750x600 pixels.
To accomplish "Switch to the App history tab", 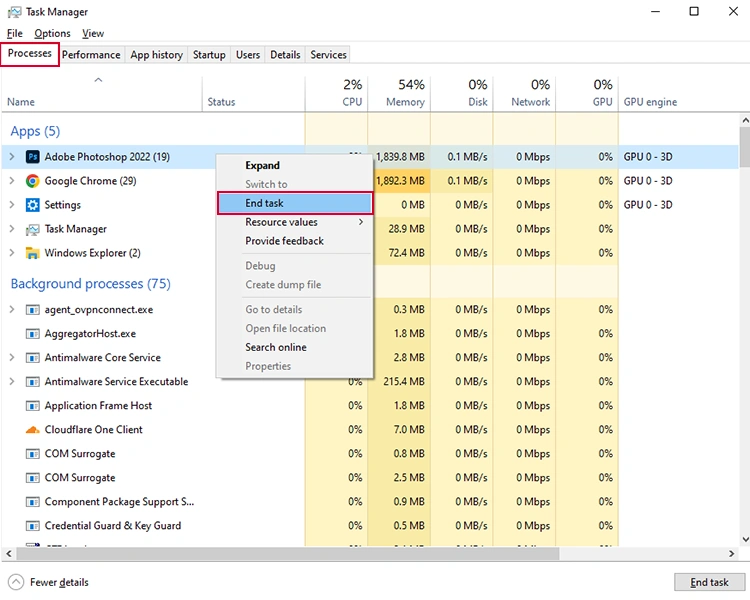I will pyautogui.click(x=156, y=55).
